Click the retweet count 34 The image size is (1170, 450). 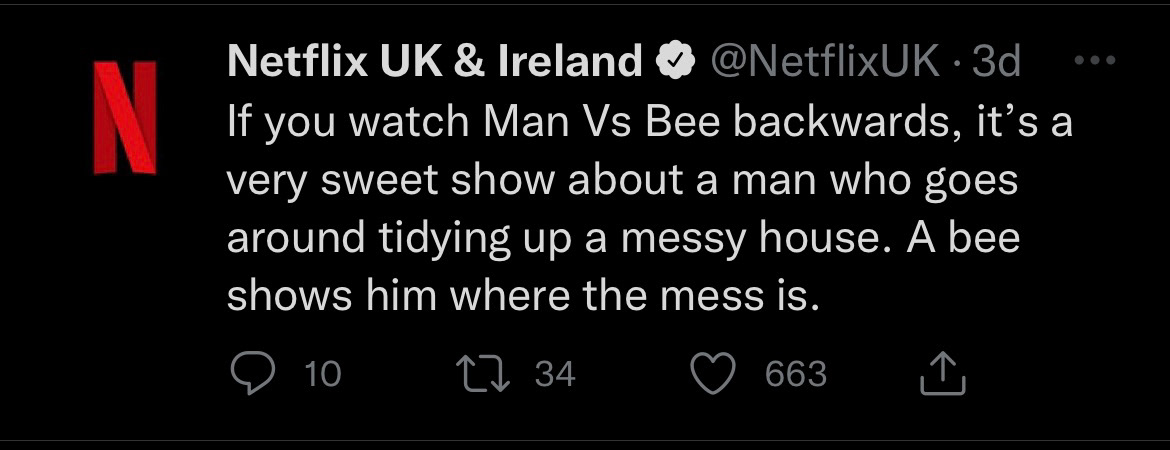555,375
